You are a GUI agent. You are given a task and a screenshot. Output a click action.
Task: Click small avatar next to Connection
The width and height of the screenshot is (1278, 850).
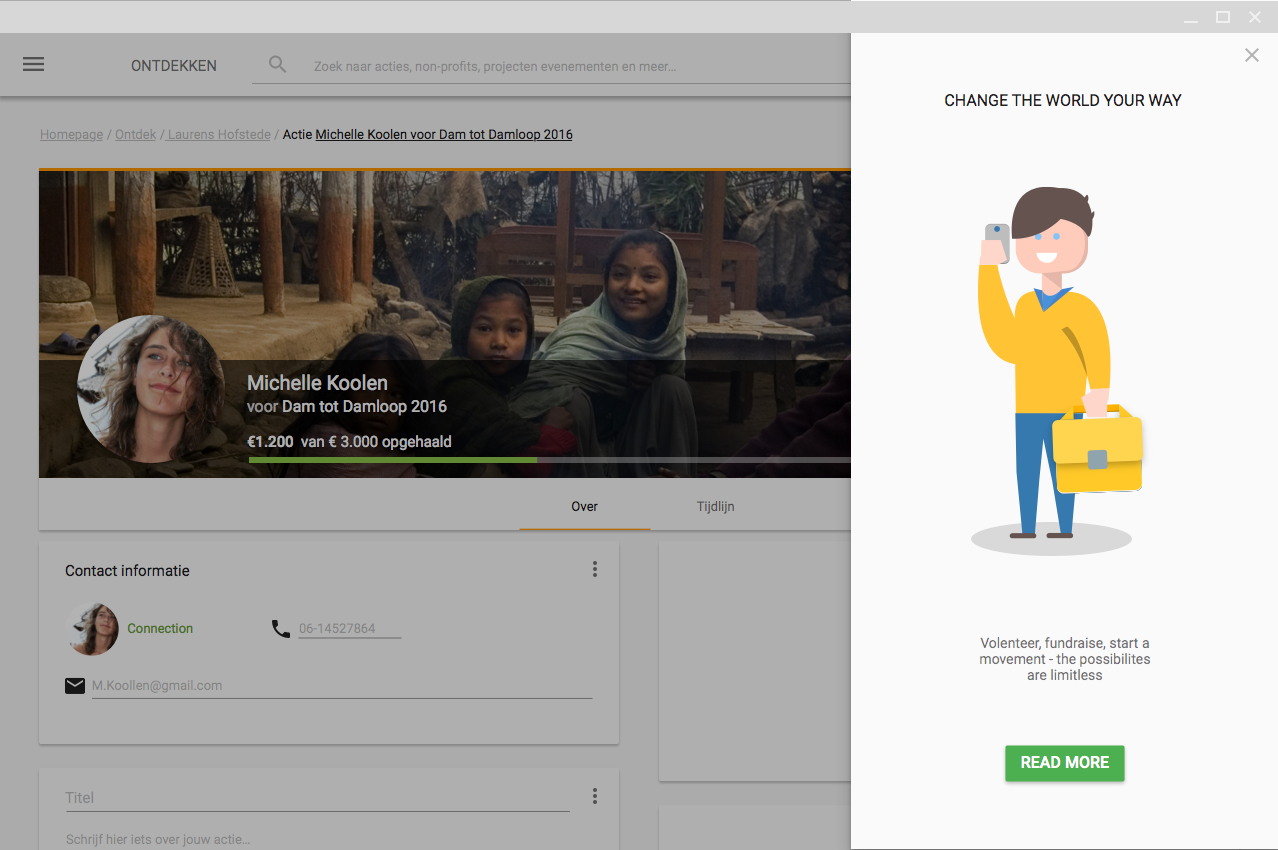[93, 629]
